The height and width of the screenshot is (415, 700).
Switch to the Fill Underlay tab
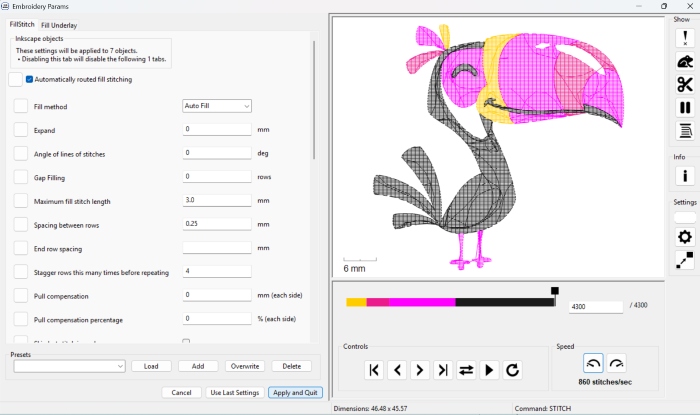(59, 25)
